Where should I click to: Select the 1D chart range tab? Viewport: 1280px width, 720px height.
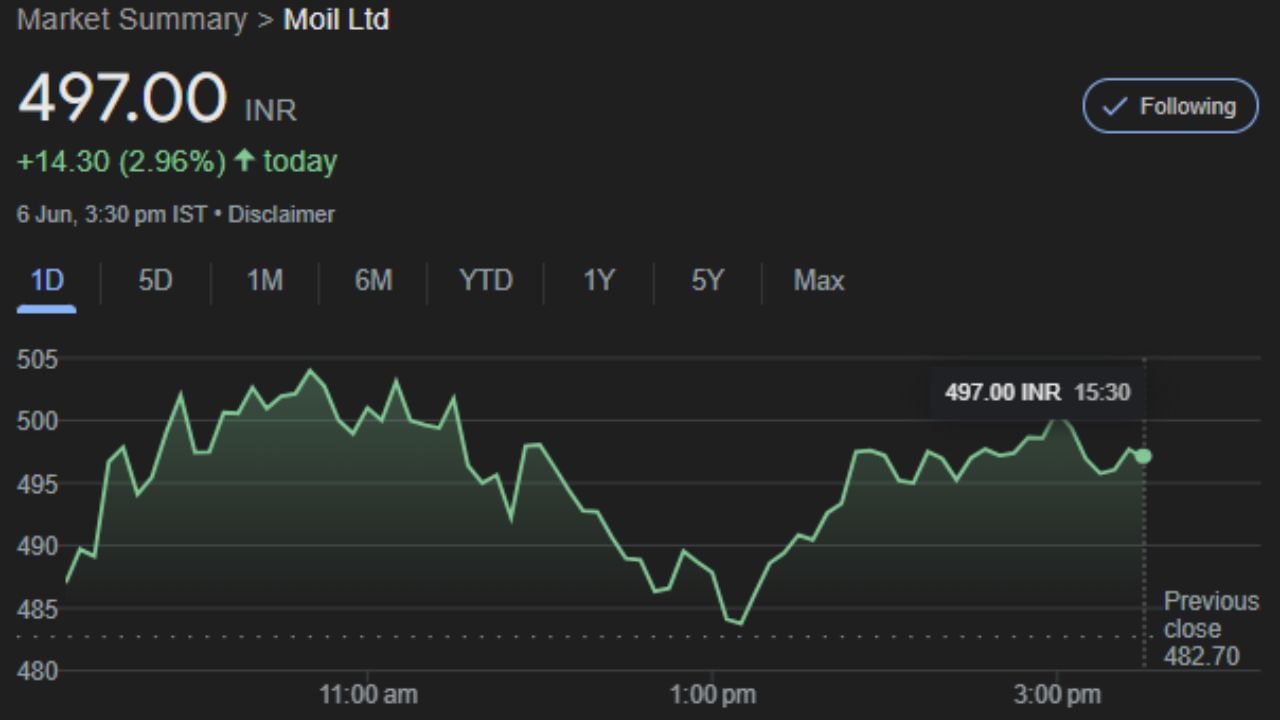[47, 281]
